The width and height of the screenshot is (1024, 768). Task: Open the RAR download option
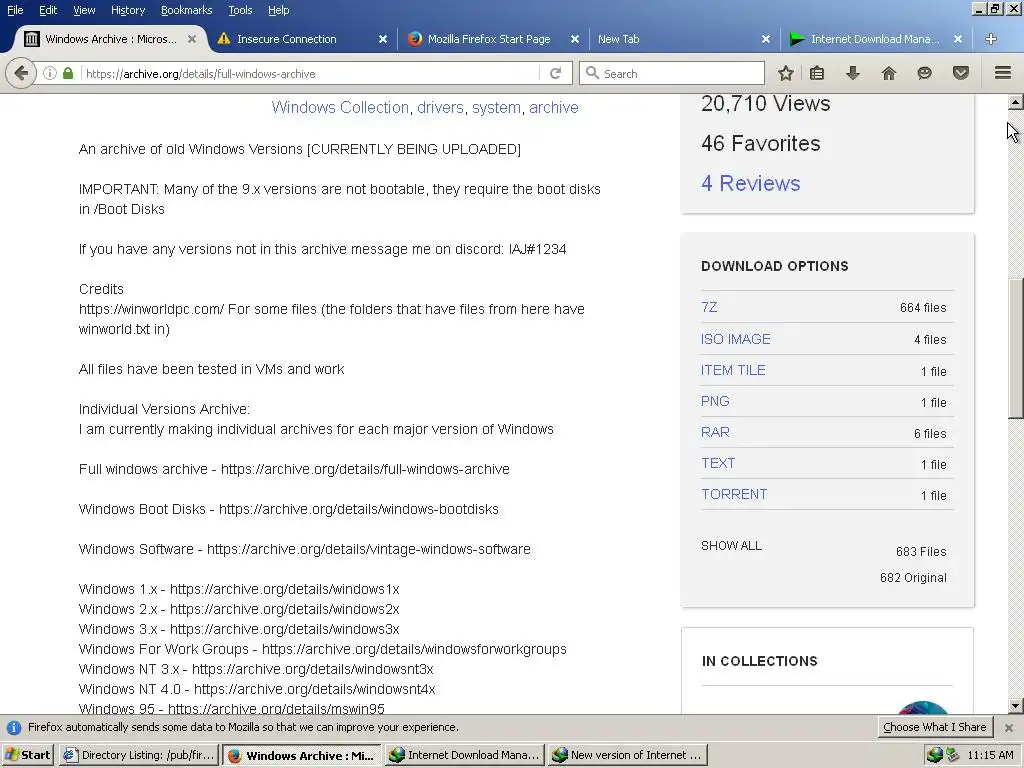coord(715,432)
